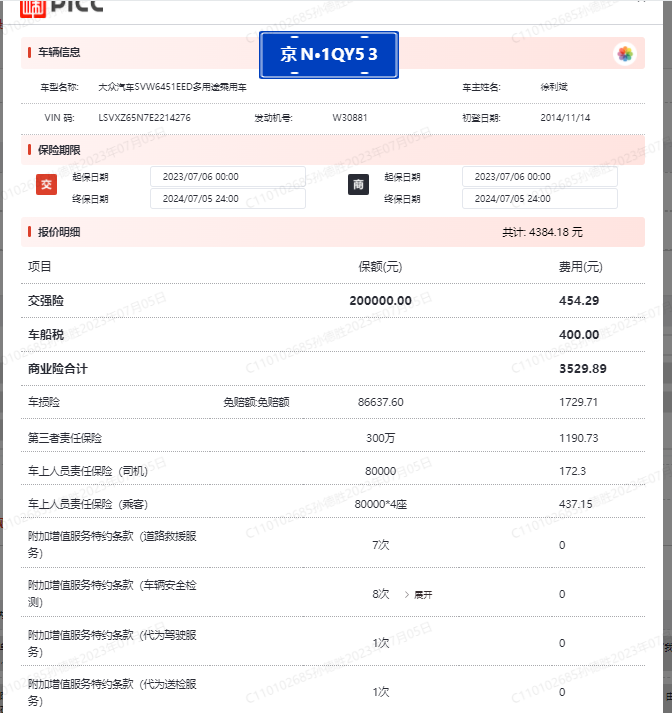Click the 保险期限 section header
The image size is (672, 713).
coord(59,150)
